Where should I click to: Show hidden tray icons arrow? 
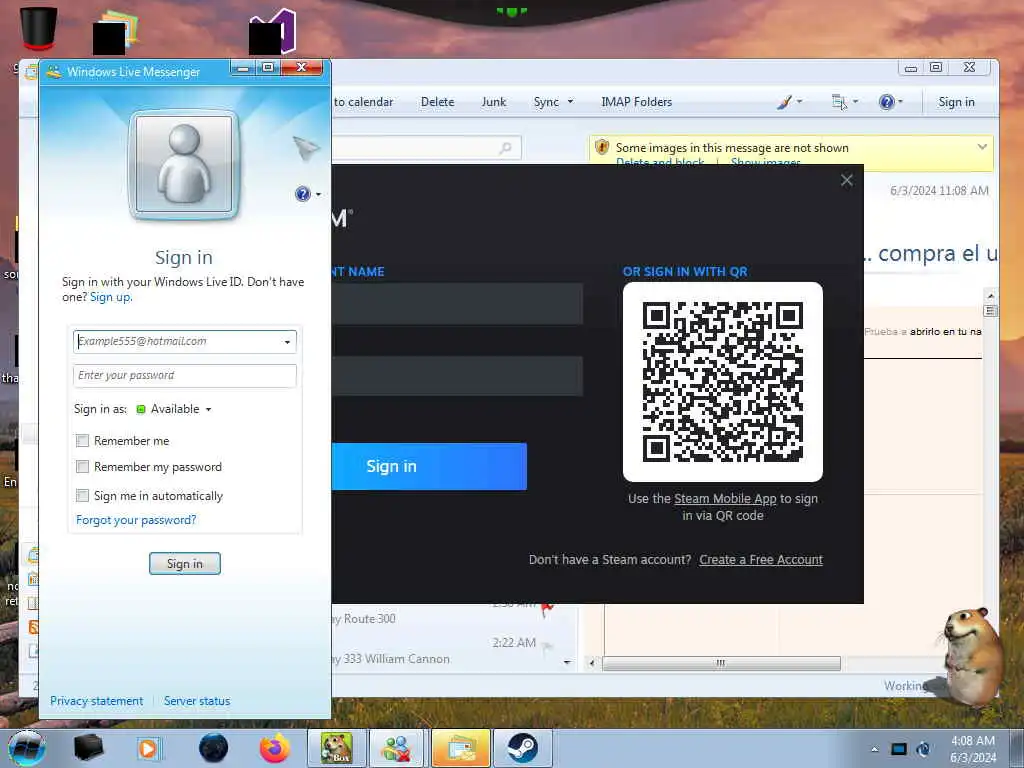pos(874,749)
